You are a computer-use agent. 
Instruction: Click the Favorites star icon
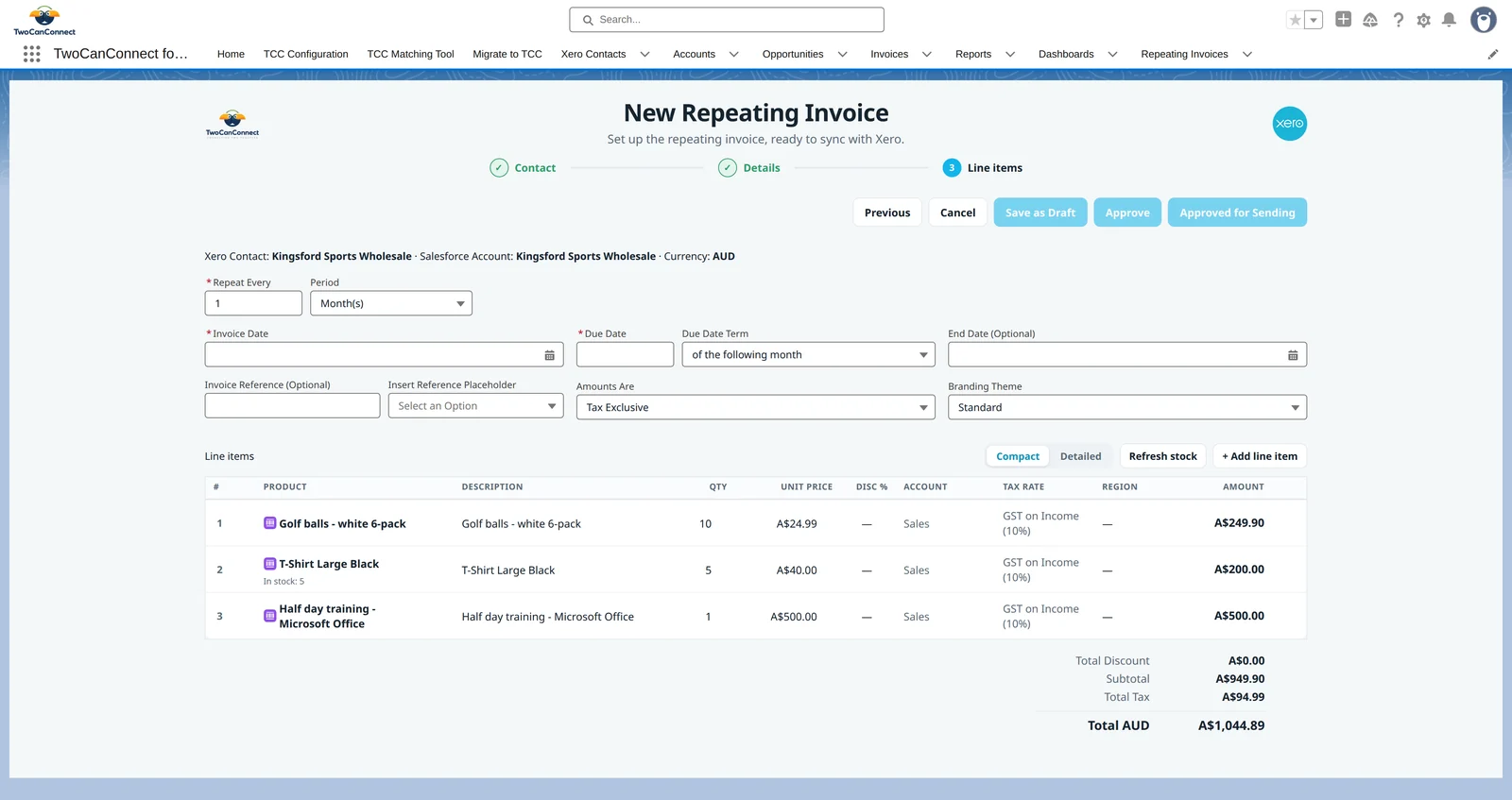1296,20
